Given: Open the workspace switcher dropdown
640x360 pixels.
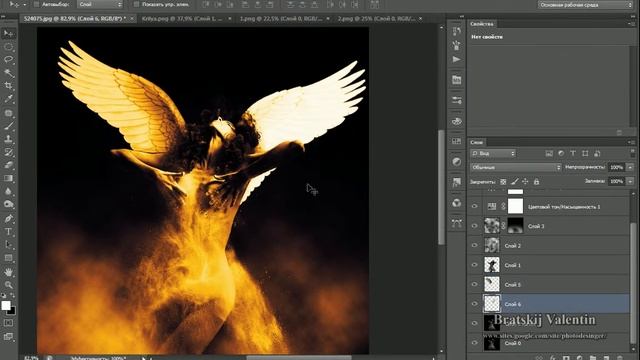Looking at the screenshot, I should [585, 5].
